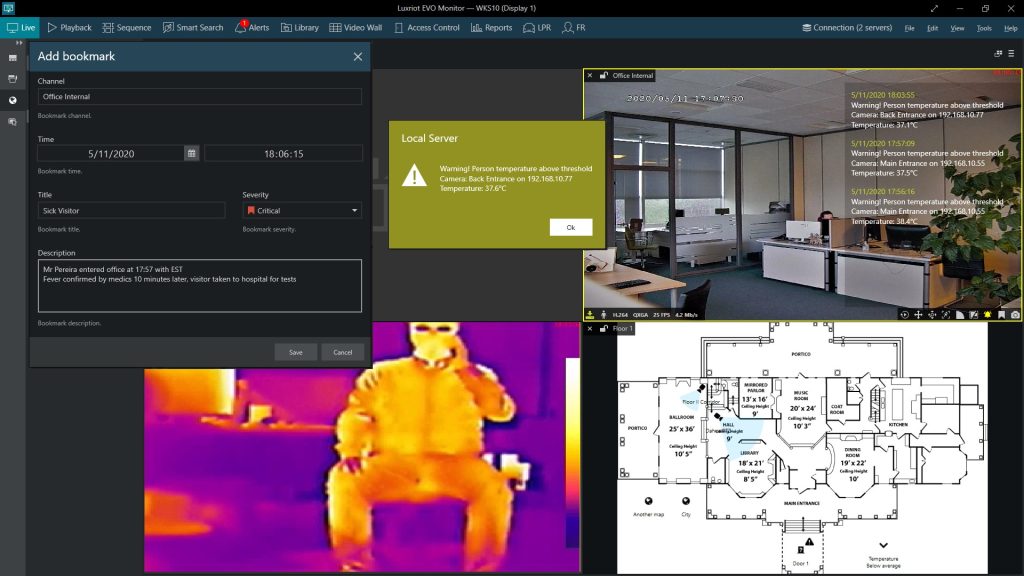This screenshot has height=576, width=1024.
Task: Toggle the lock icon on Office Internal view
Action: click(604, 76)
